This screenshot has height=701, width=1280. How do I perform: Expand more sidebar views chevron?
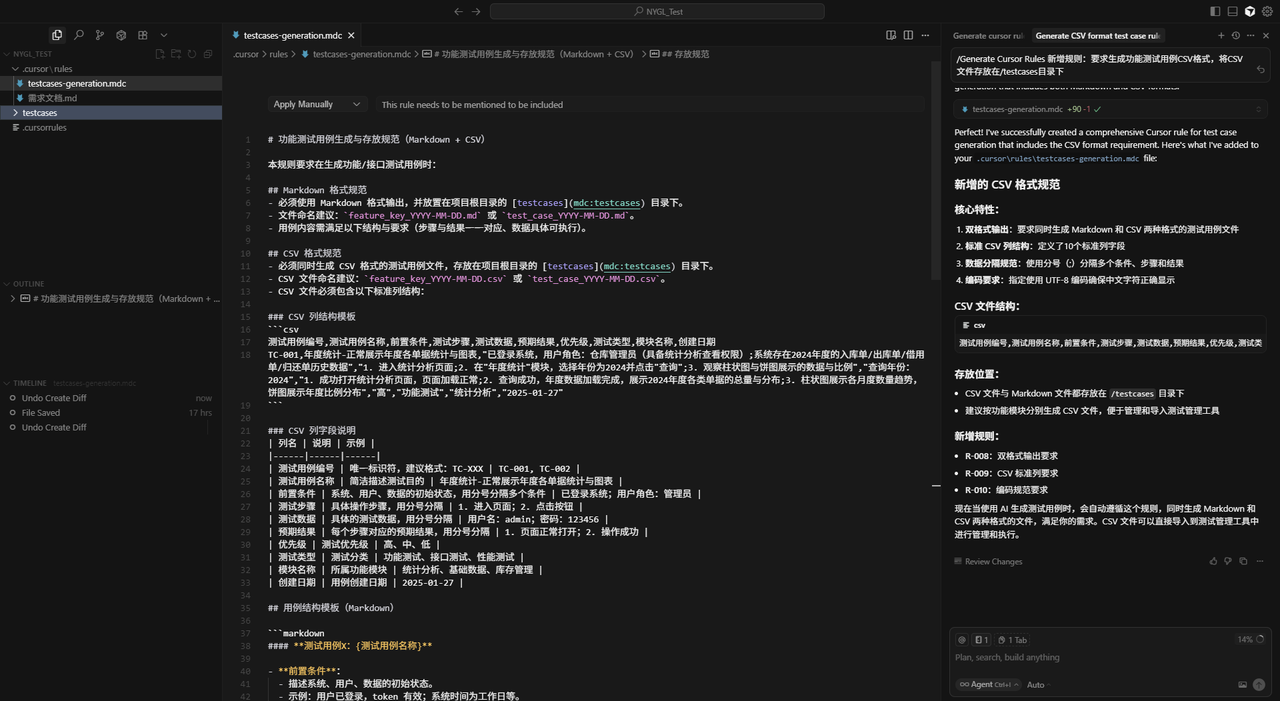tap(164, 35)
